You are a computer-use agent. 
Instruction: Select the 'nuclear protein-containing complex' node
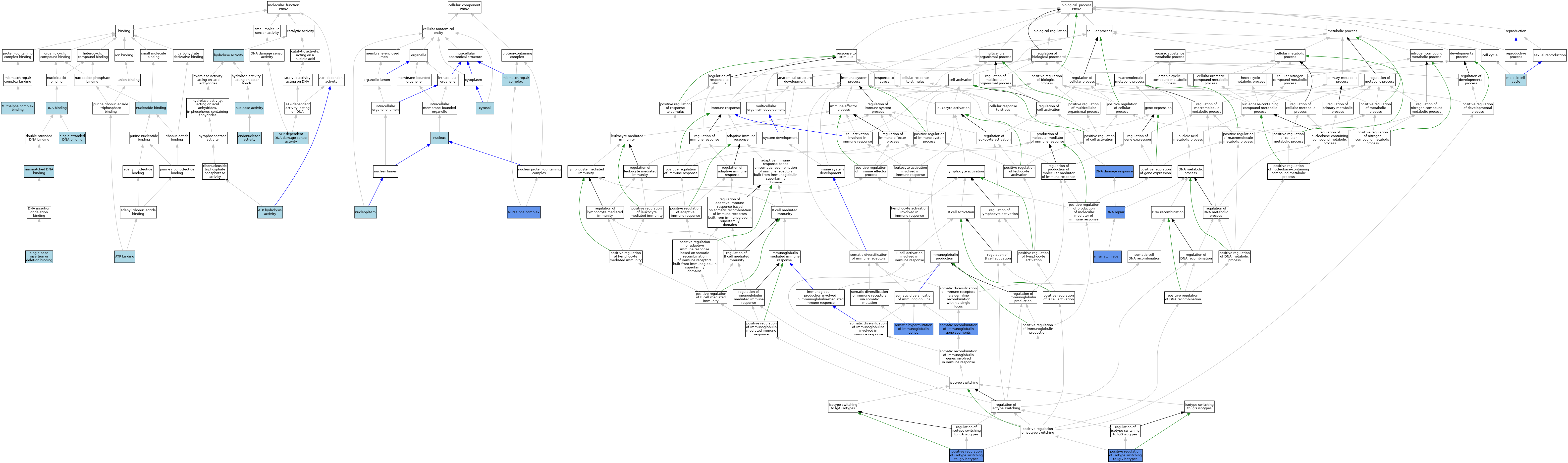[539, 172]
